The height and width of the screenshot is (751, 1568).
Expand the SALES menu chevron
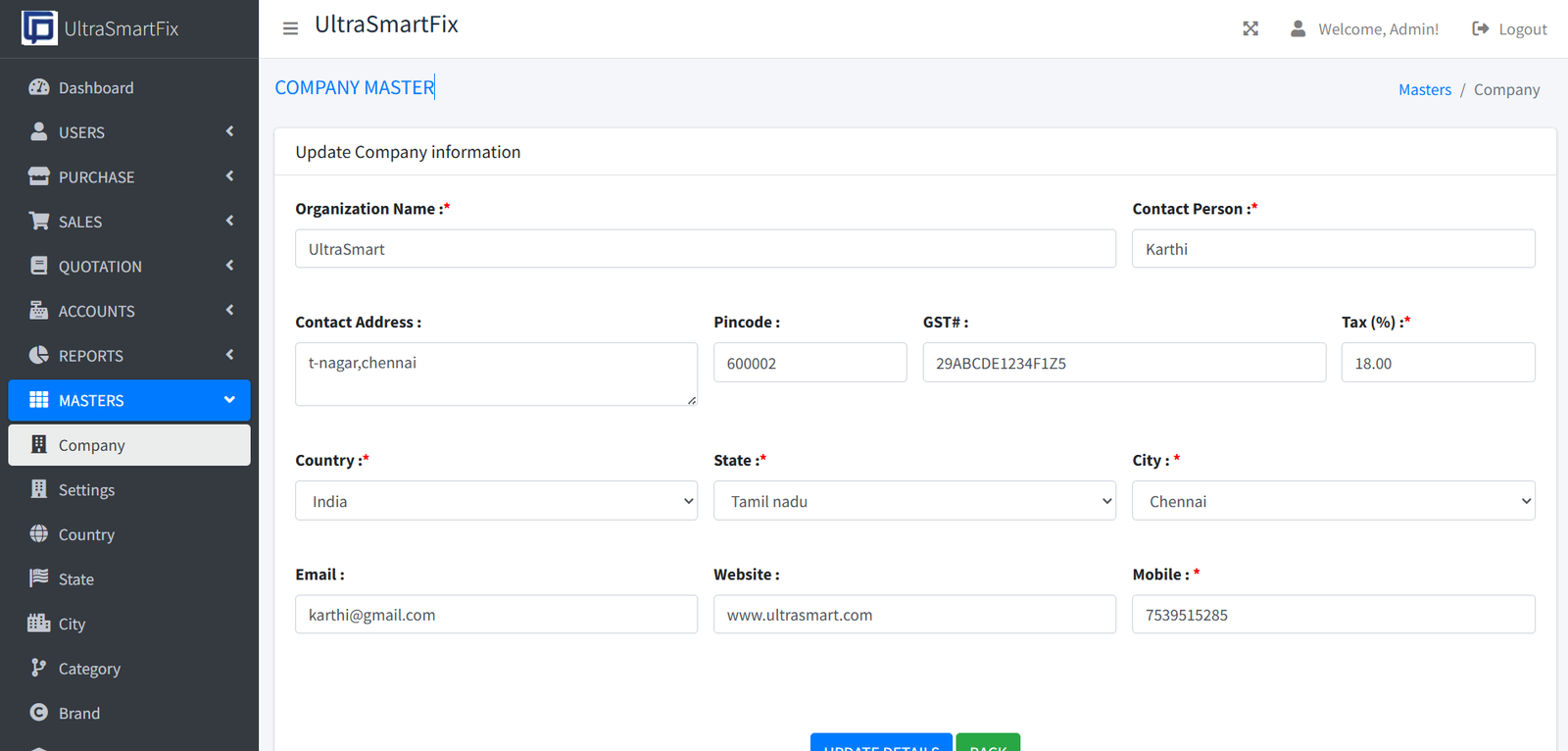click(x=229, y=221)
